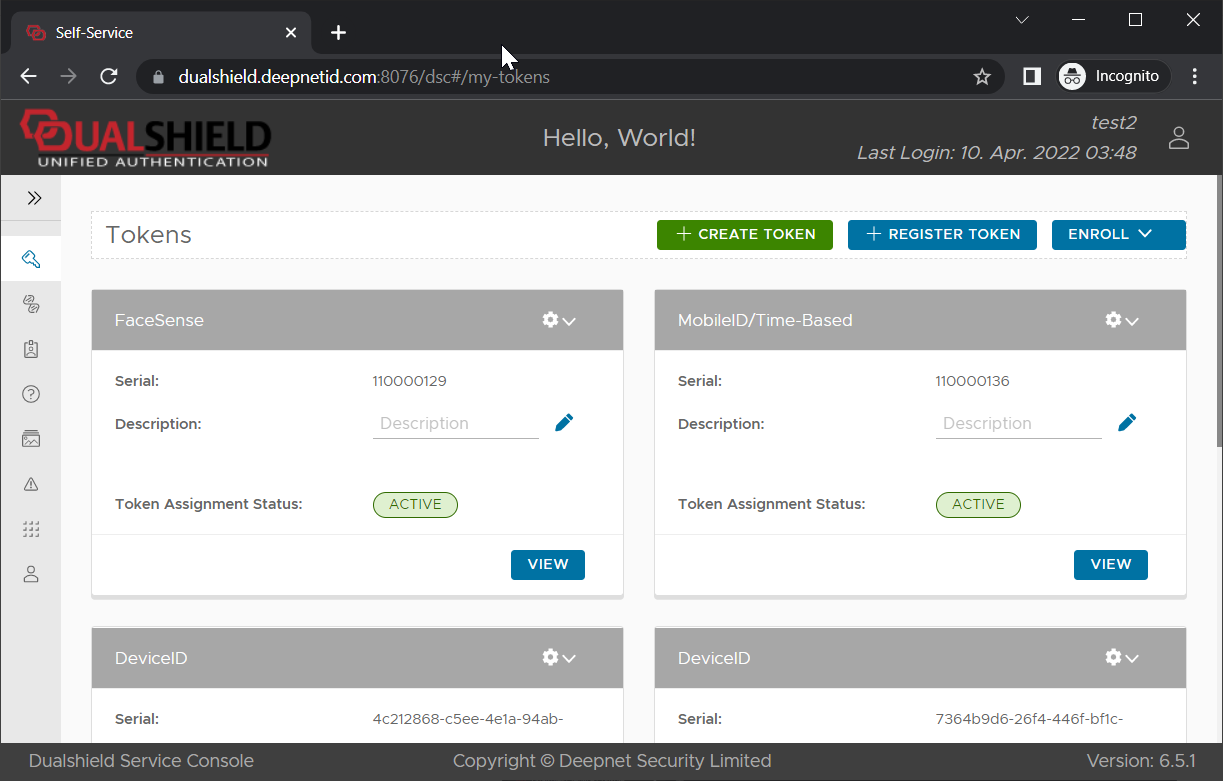Open the image gallery sidebar icon
Screen dimensions: 1223x781
tap(31, 439)
